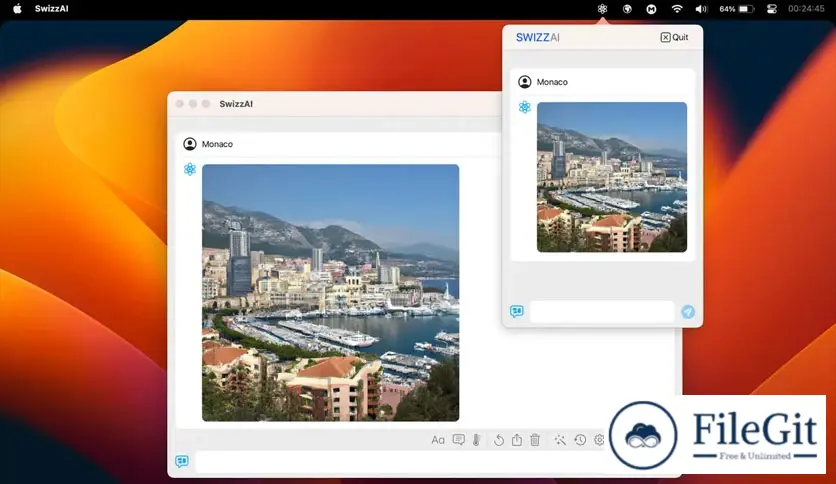
Task: Delete conversation with the trash icon
Action: [535, 440]
